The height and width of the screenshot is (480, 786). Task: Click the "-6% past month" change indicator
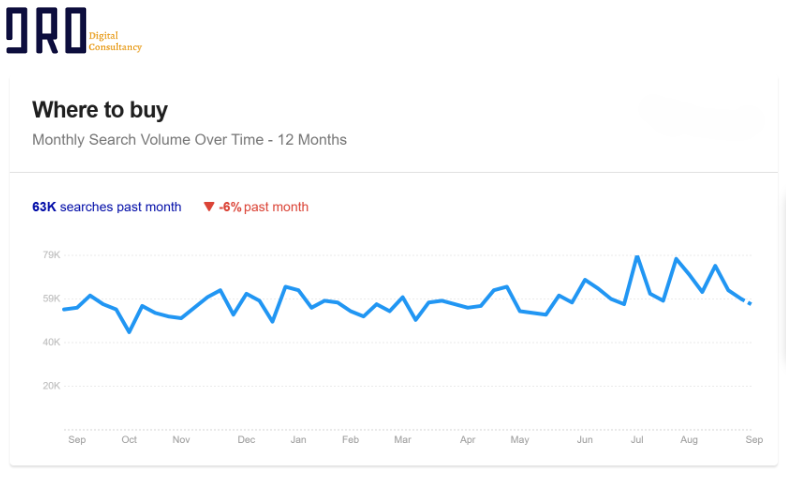[264, 207]
